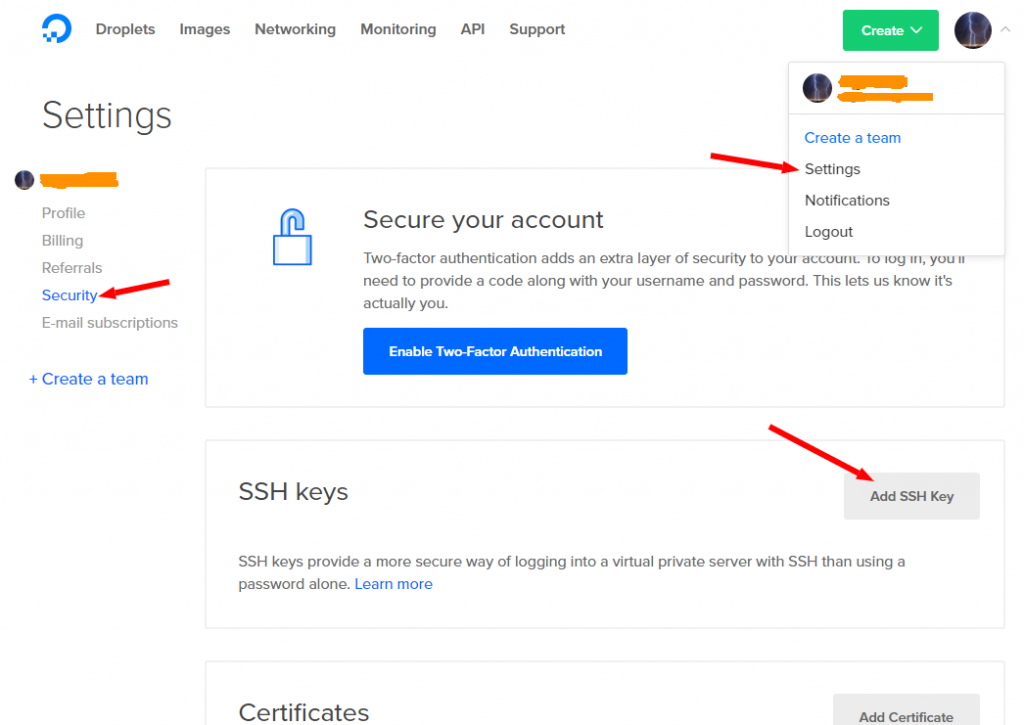This screenshot has width=1024, height=725.
Task: Select Monitoring in the top navigation
Action: [398, 29]
